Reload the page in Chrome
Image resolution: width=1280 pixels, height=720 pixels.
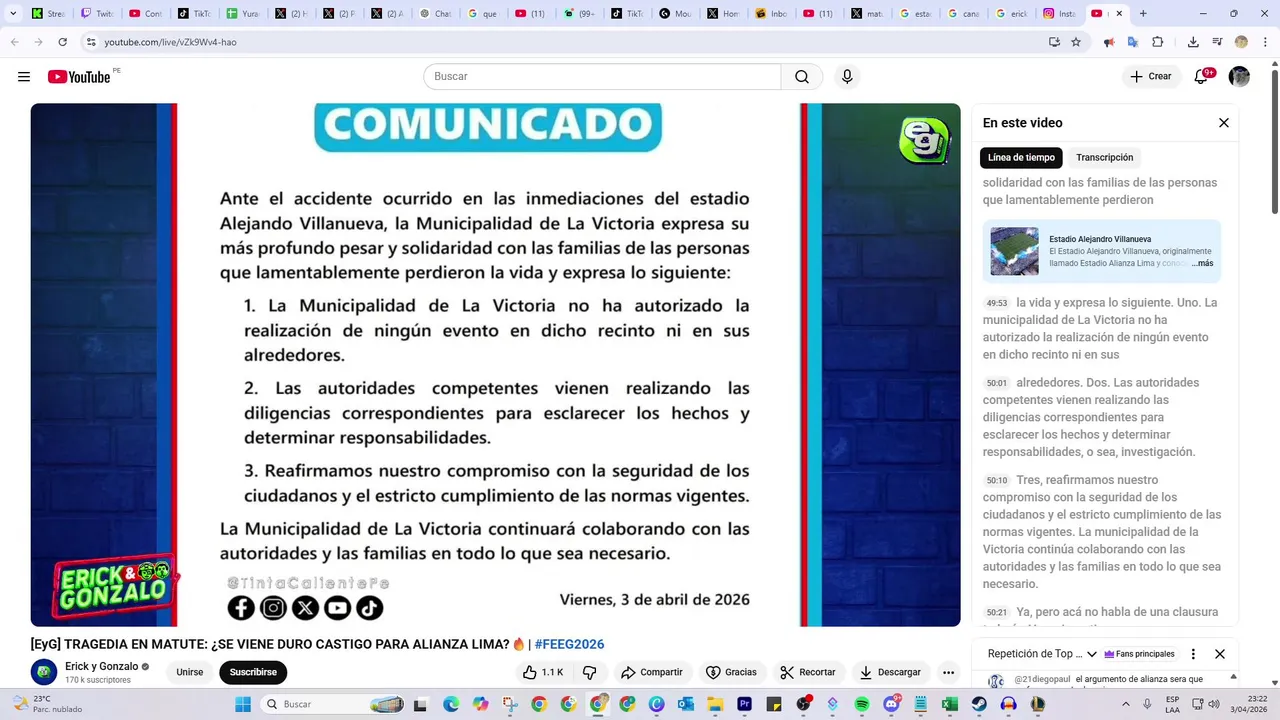(62, 42)
